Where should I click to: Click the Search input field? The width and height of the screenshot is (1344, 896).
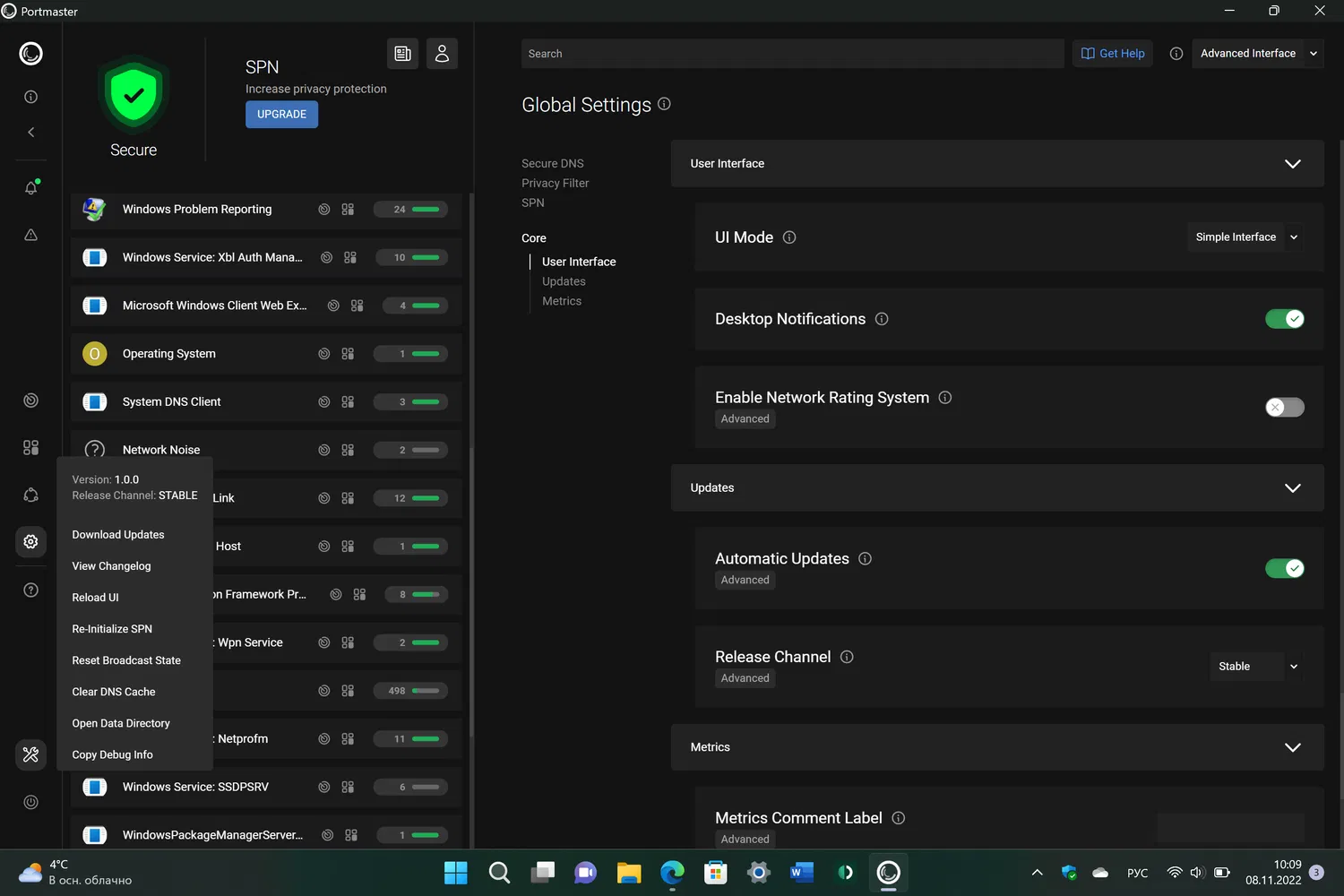[791, 54]
